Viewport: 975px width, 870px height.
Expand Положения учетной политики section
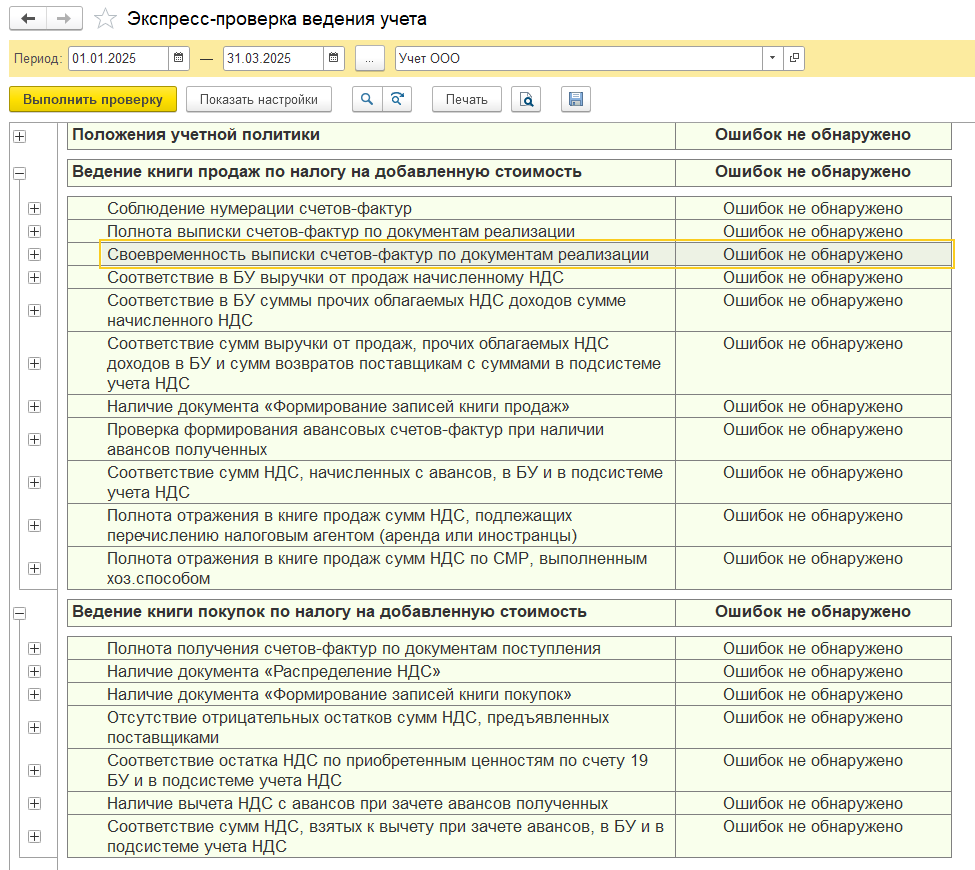[19, 136]
